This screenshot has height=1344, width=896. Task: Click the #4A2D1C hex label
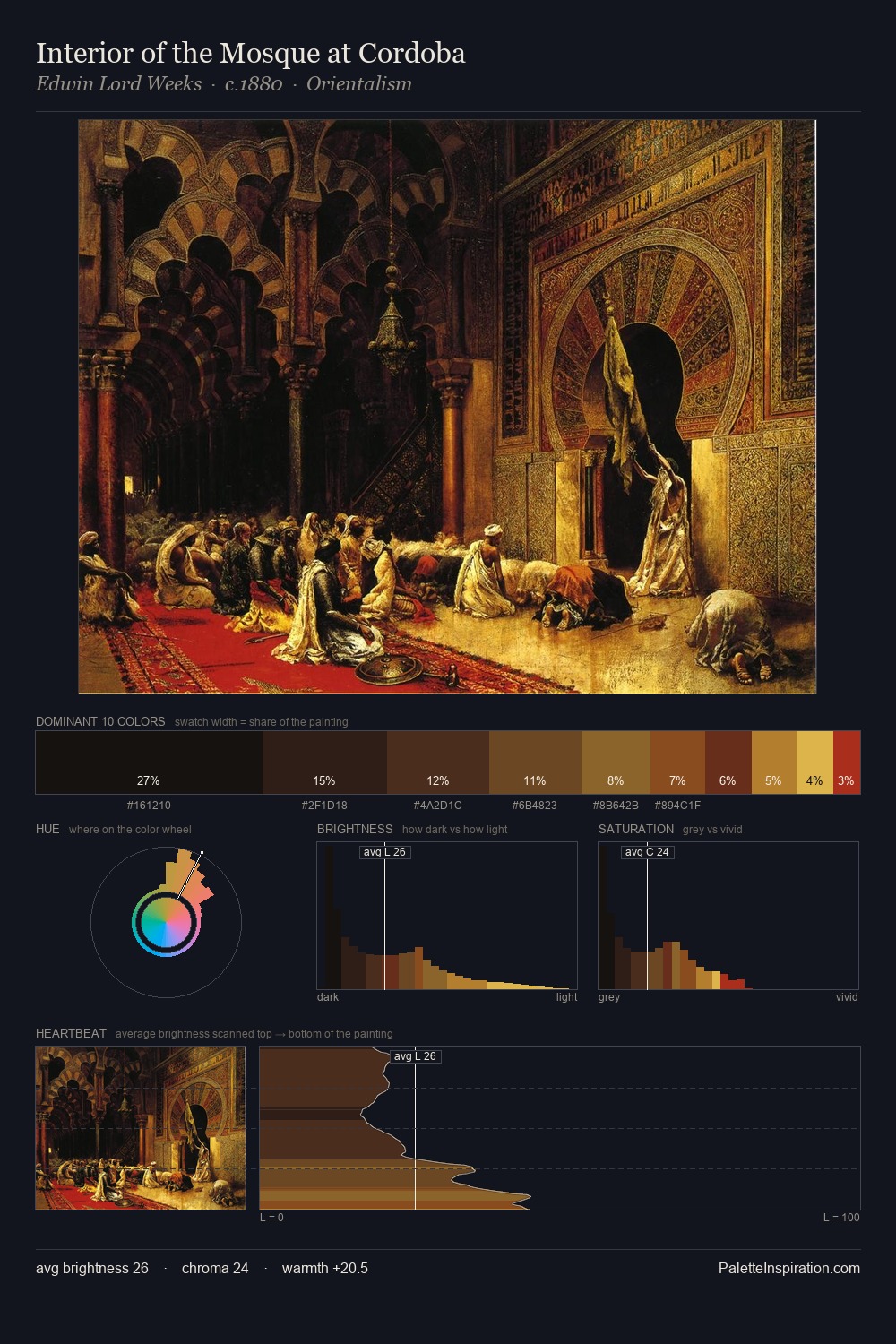click(x=438, y=806)
